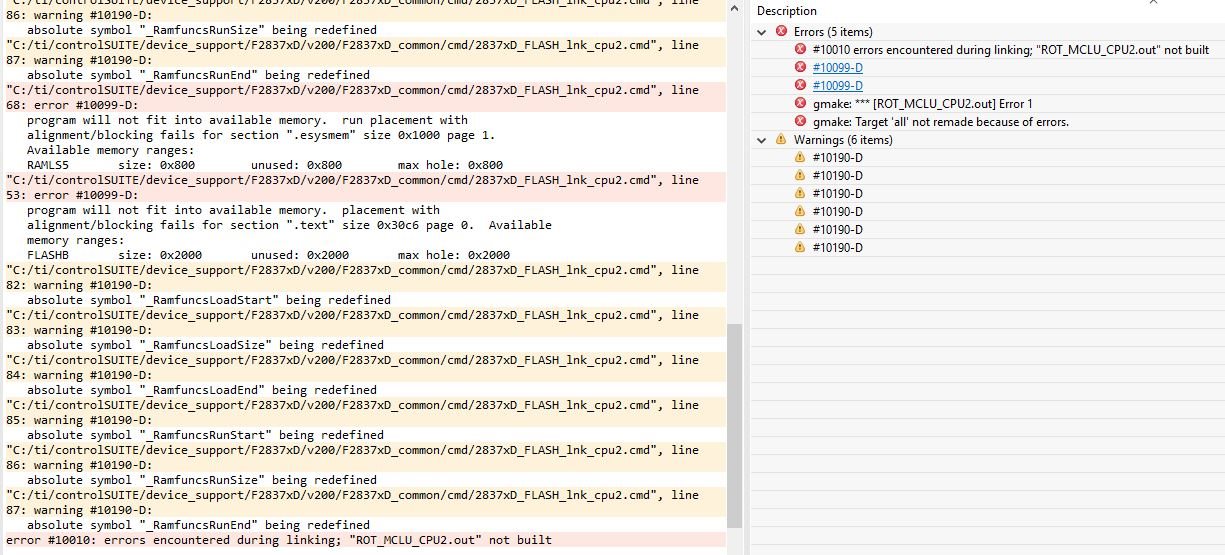Select gmake Target 'all' not remade entry
The width and height of the screenshot is (1225, 555).
pyautogui.click(x=941, y=122)
